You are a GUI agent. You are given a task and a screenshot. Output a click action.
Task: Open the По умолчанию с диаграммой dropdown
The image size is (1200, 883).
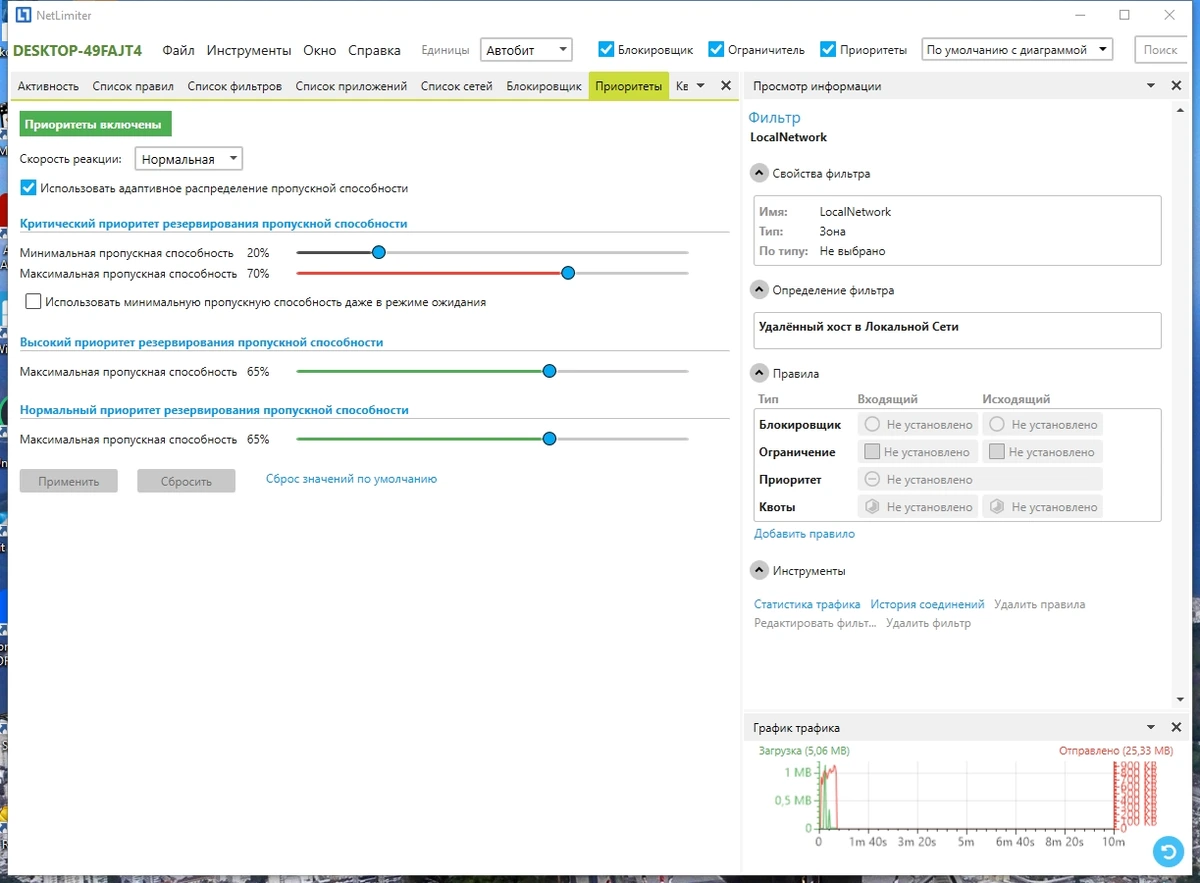(x=1017, y=49)
